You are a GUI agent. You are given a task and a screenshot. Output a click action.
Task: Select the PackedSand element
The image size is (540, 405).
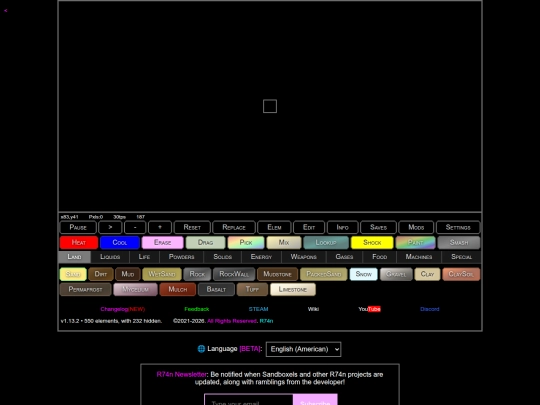pos(324,274)
